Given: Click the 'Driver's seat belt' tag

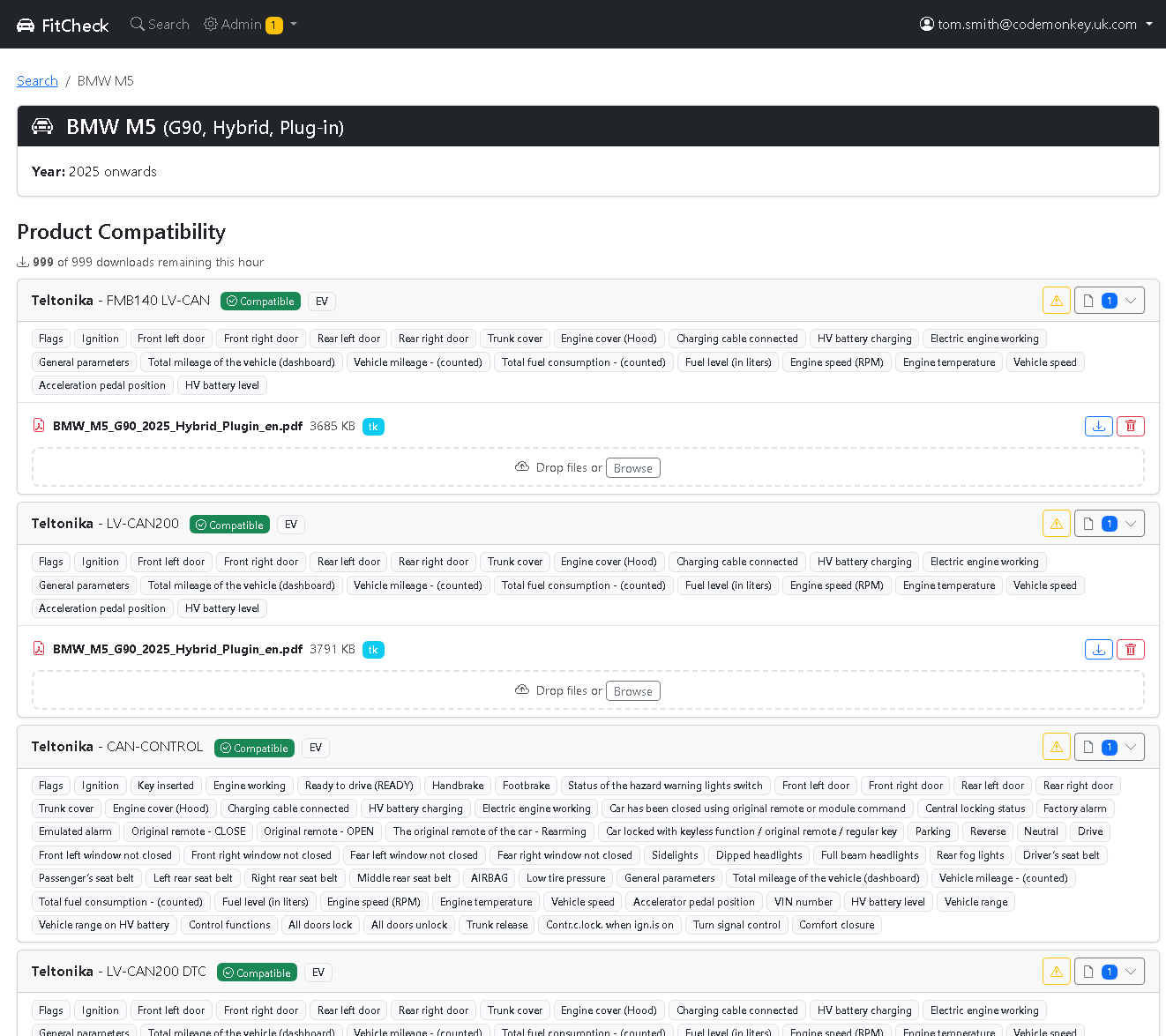Looking at the screenshot, I should point(1061,855).
